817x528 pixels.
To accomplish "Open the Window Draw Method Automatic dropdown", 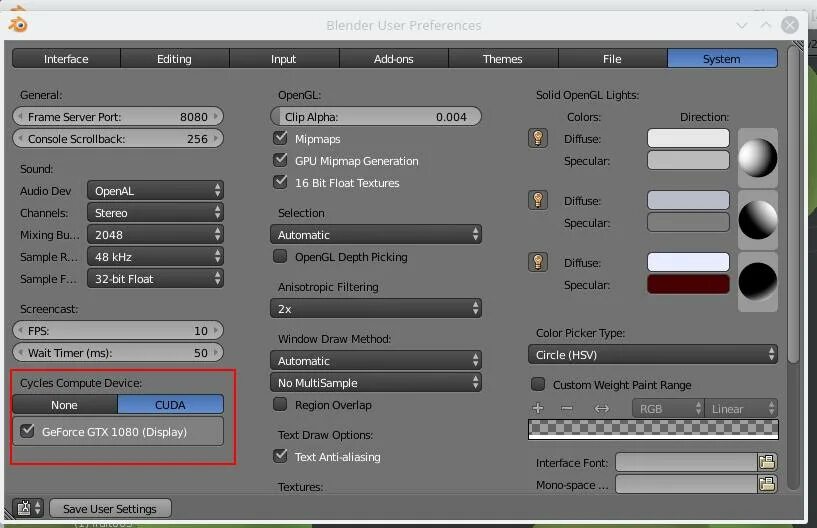I will [x=376, y=361].
